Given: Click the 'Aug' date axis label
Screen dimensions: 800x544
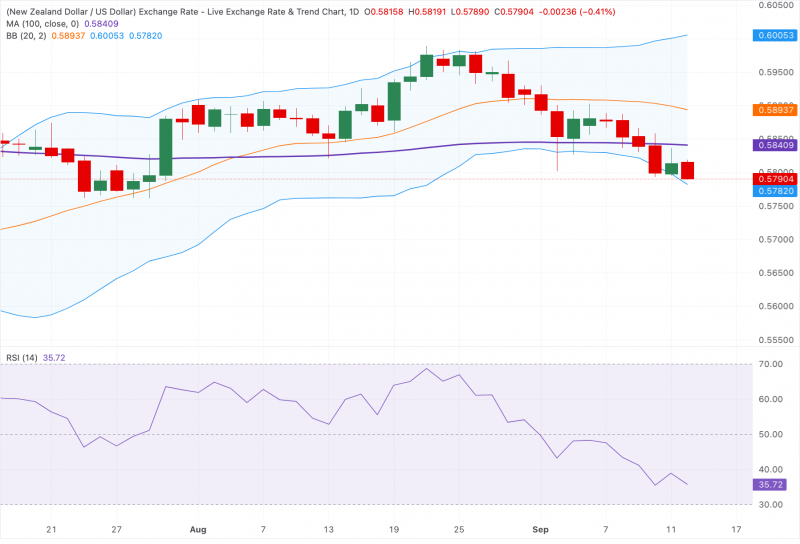Looking at the screenshot, I should [x=198, y=529].
